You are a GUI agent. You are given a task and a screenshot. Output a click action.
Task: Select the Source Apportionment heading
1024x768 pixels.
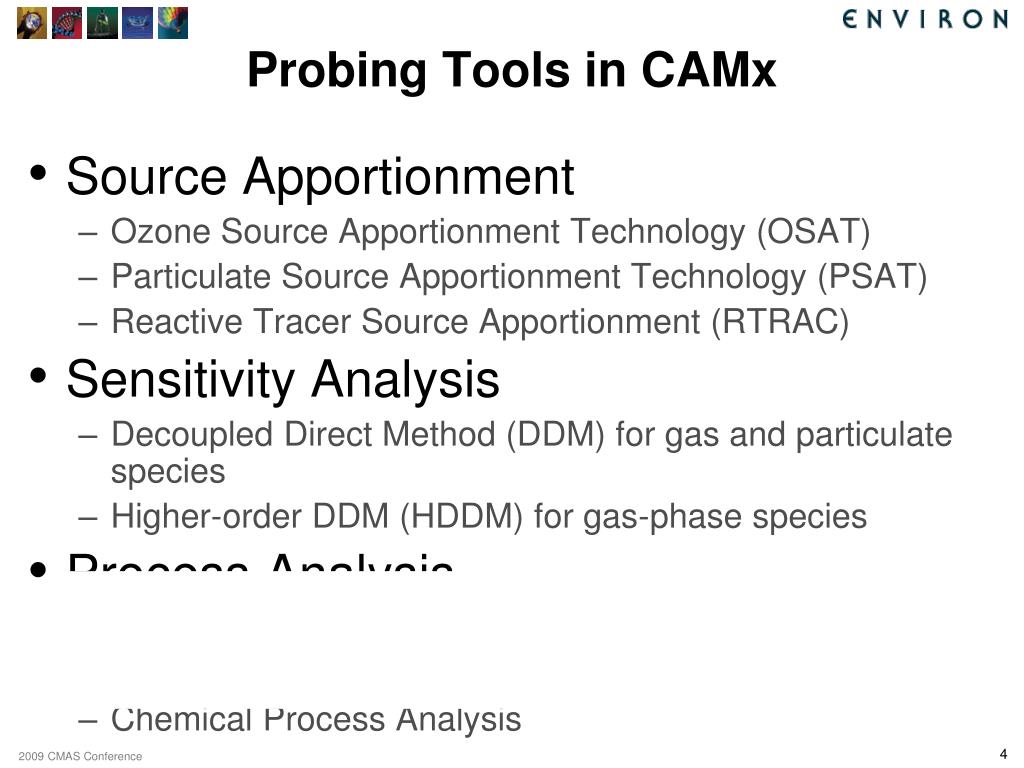pos(320,177)
